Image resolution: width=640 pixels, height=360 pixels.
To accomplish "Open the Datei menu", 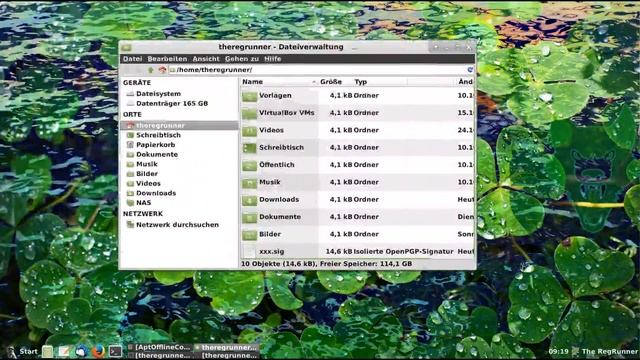I will tap(133, 59).
